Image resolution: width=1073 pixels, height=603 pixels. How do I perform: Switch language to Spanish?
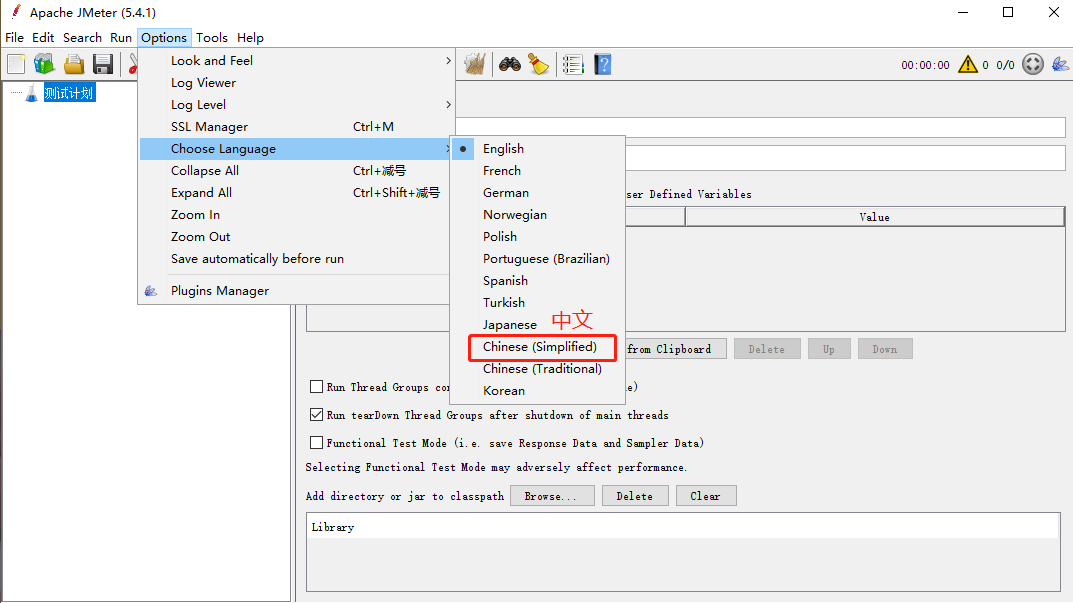(x=537, y=281)
